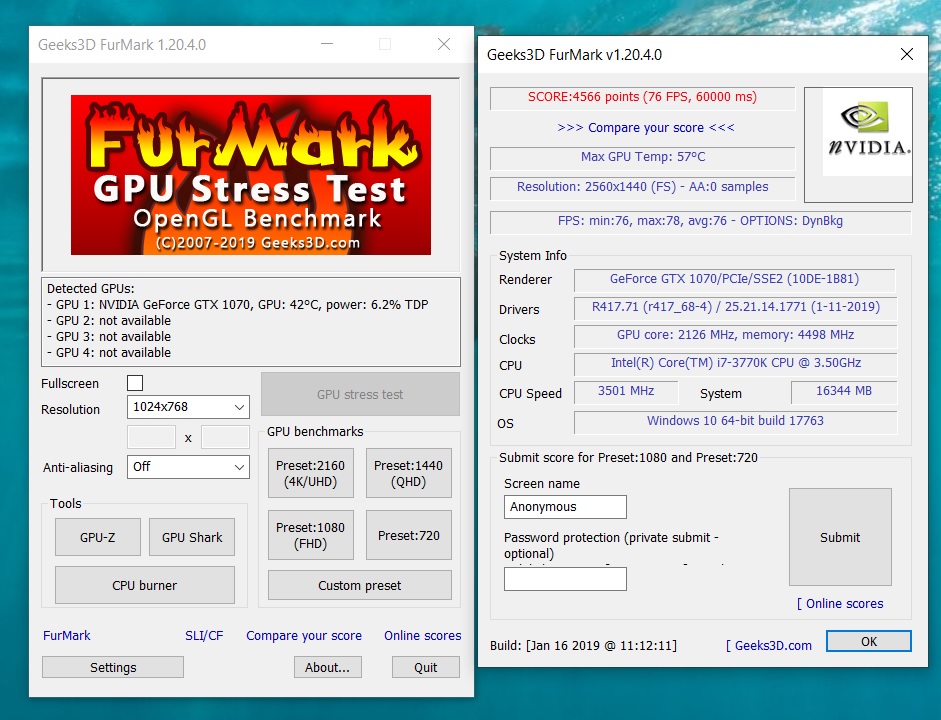
Task: Open the FurMark link in main window
Action: tap(67, 635)
